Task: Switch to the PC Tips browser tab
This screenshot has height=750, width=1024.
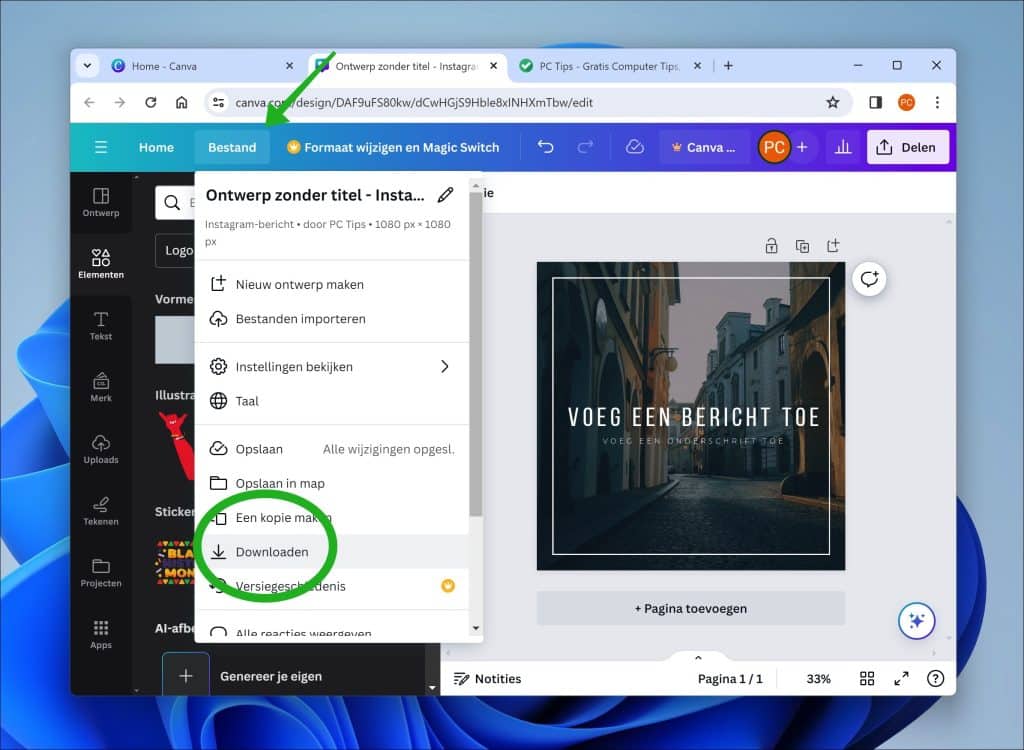Action: click(609, 66)
